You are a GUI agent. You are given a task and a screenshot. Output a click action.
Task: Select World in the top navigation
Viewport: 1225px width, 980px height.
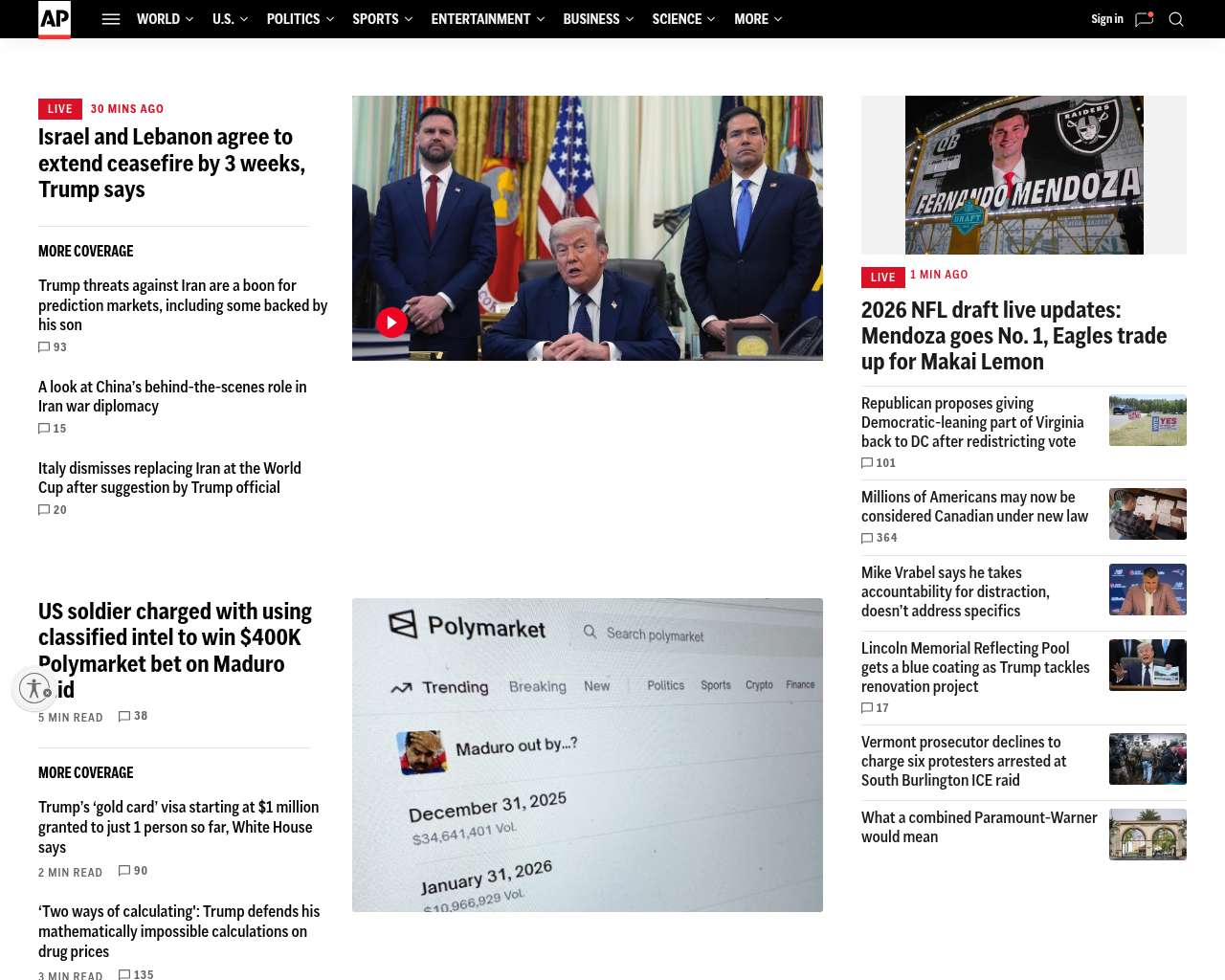coord(158,19)
